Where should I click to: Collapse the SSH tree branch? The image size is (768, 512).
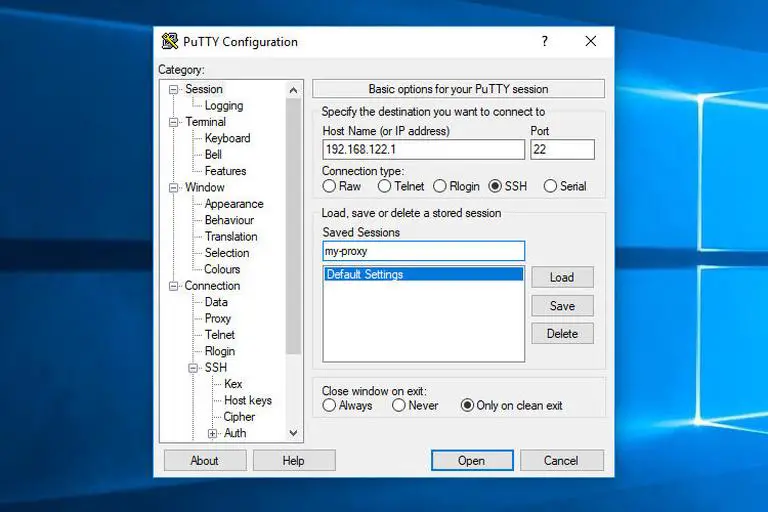pos(193,368)
